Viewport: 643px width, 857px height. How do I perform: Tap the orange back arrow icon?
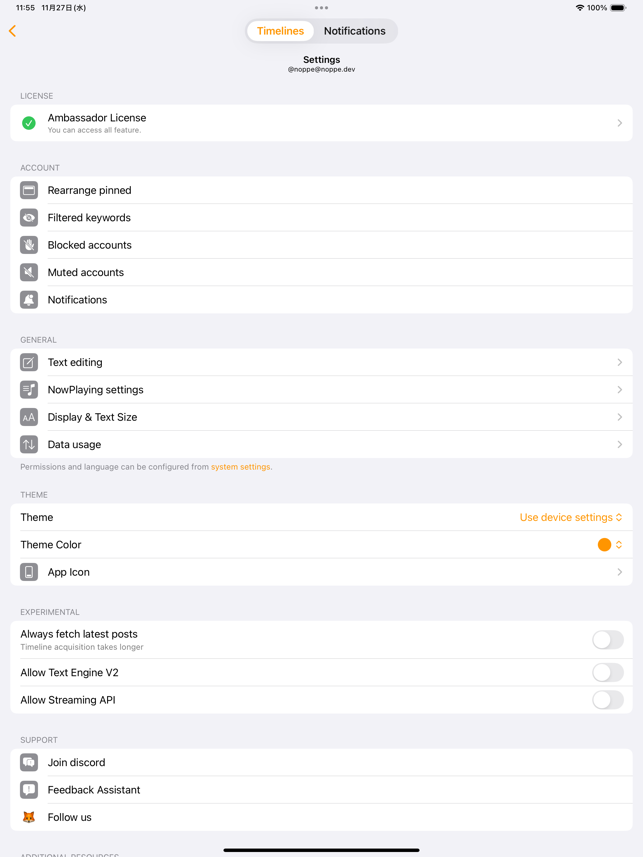pyautogui.click(x=13, y=31)
